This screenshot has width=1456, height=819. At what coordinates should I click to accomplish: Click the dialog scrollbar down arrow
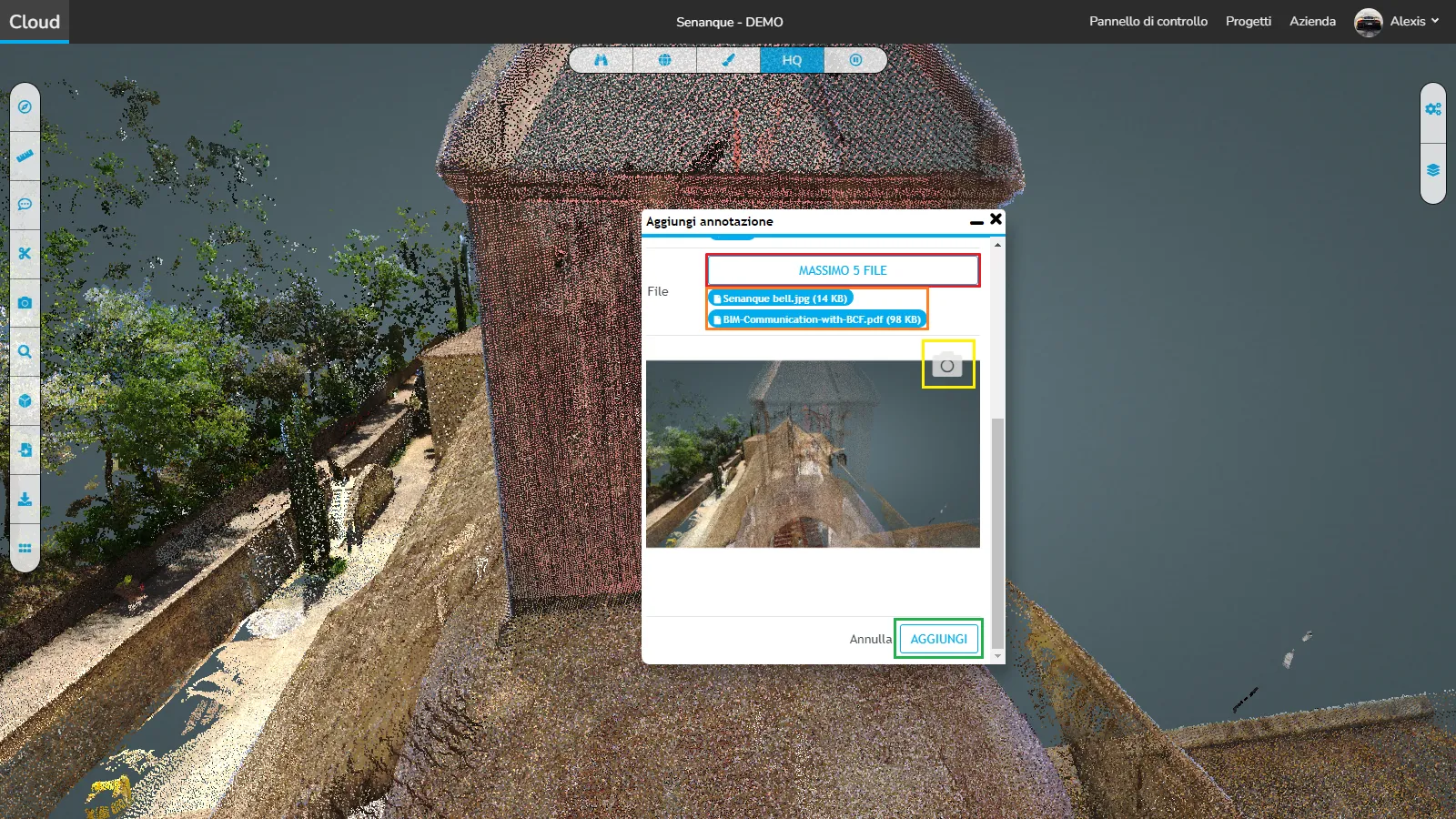[x=997, y=656]
